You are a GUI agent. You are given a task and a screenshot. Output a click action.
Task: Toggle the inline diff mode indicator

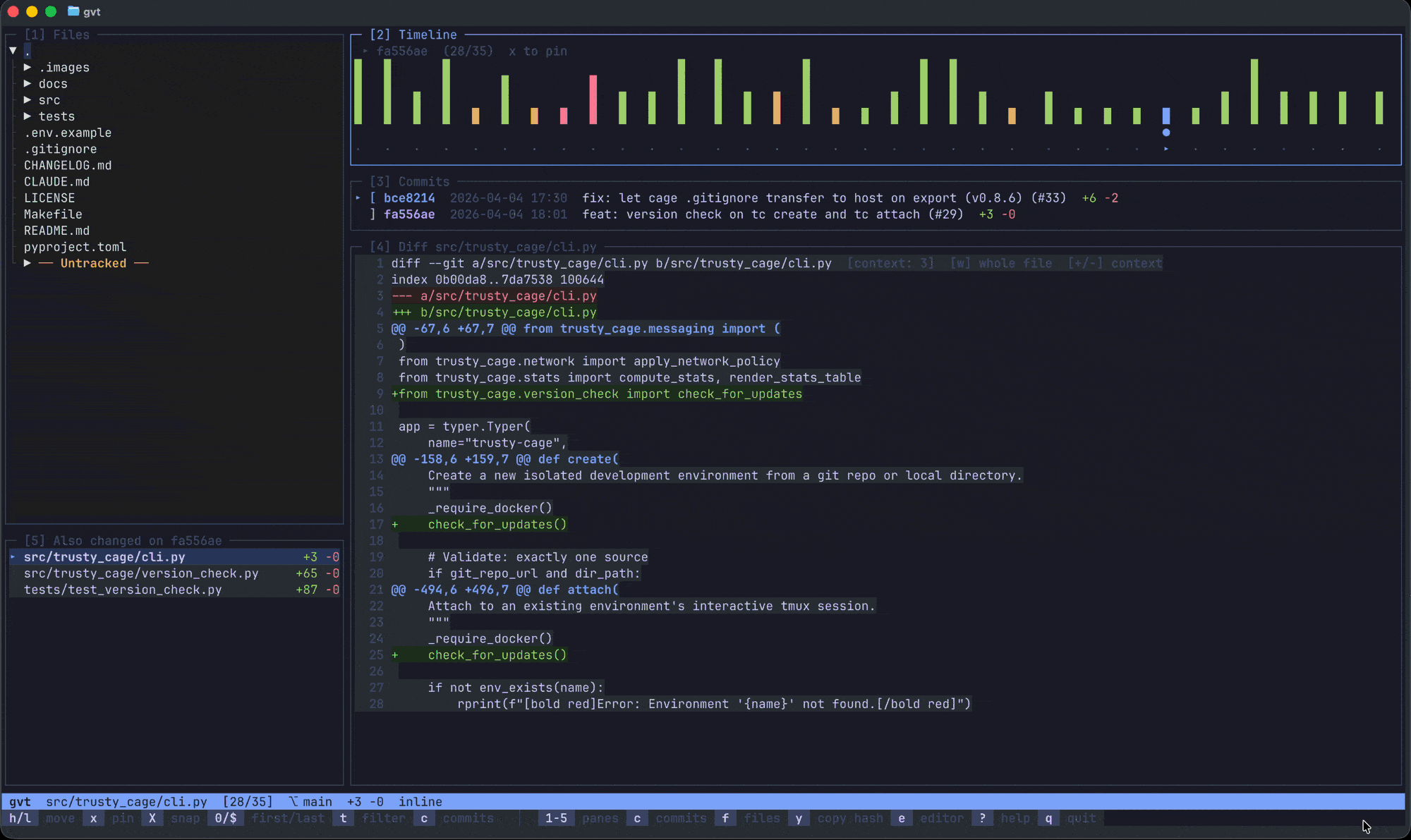coord(420,801)
